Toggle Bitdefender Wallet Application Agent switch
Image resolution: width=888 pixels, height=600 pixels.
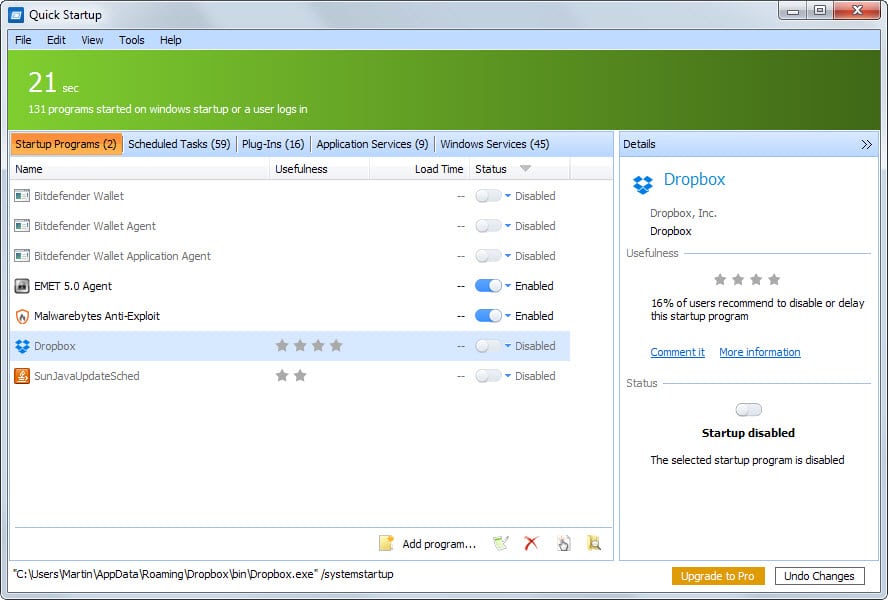488,256
